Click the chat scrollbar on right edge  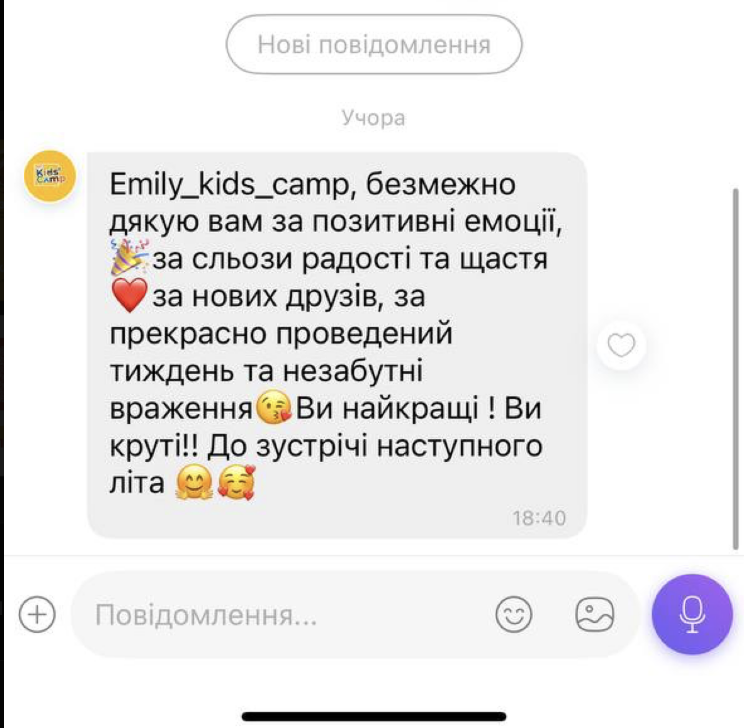click(736, 368)
